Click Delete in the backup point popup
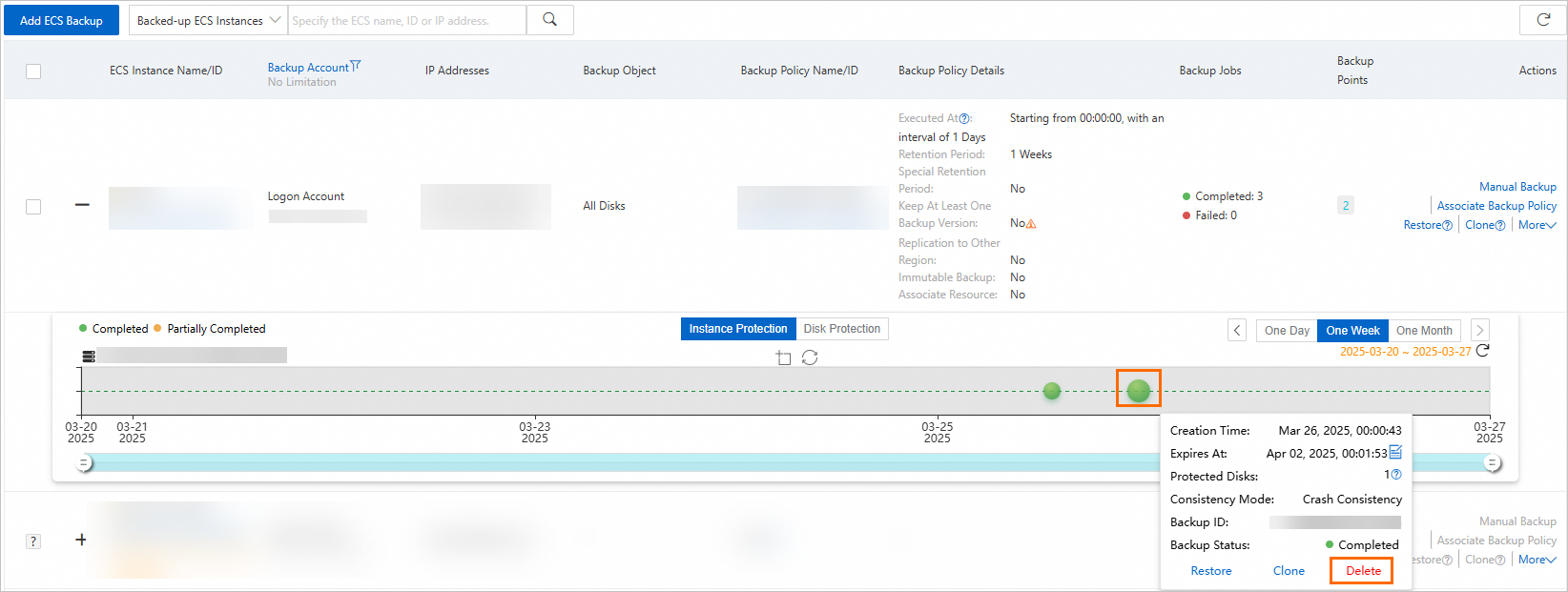Screen dimensions: 1568x592 coord(1363,571)
